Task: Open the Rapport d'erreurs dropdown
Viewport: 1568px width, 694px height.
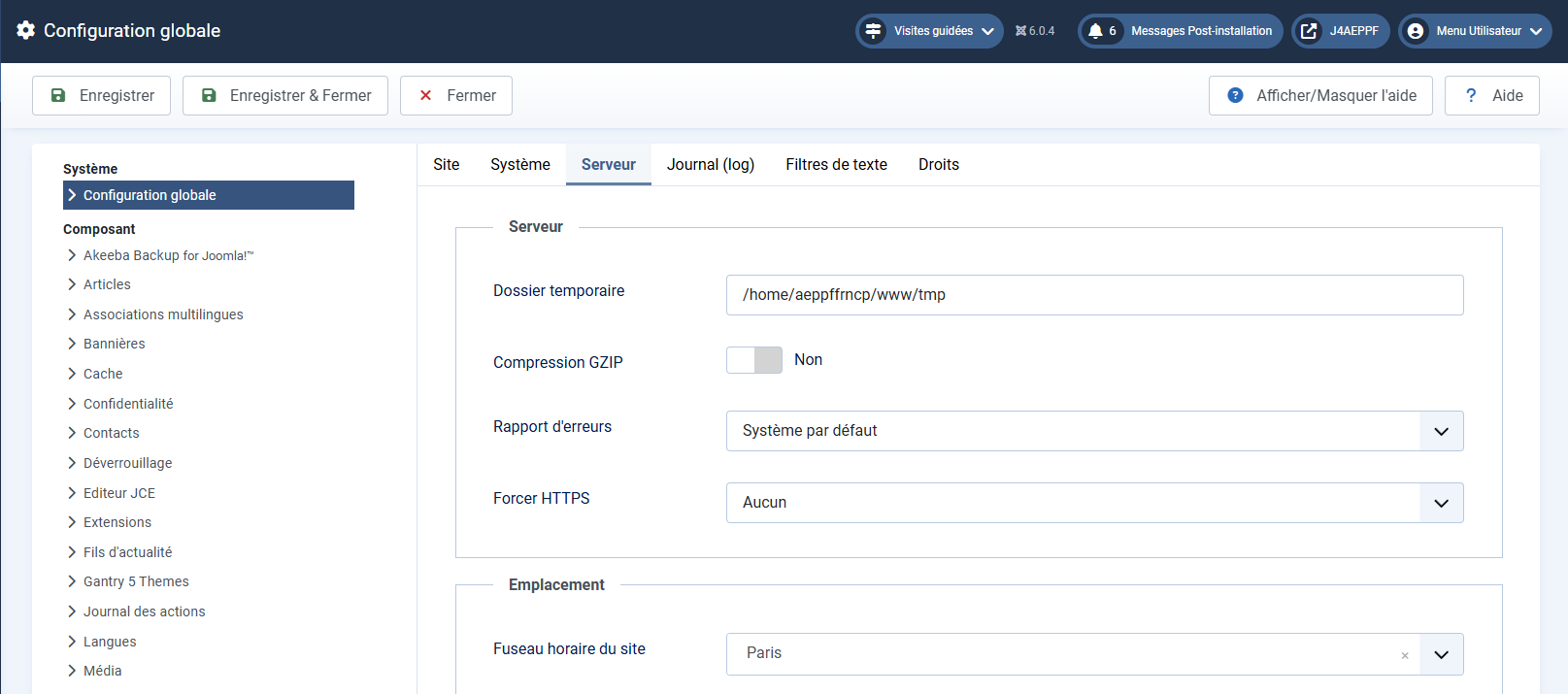Action: pyautogui.click(x=1441, y=431)
